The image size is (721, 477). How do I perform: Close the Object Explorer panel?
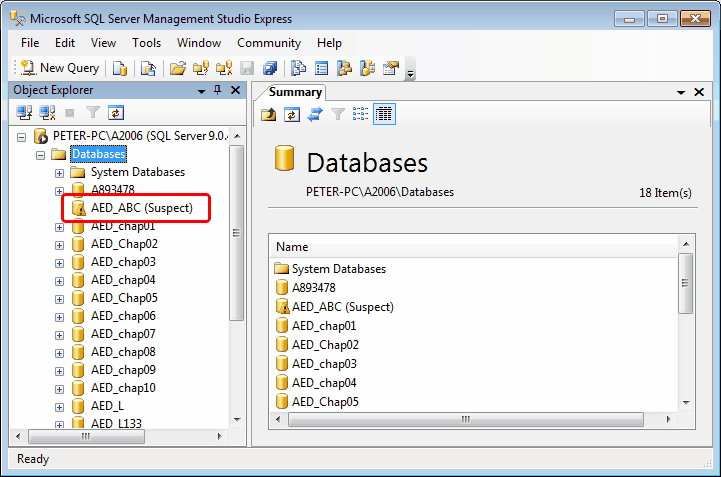[235, 90]
